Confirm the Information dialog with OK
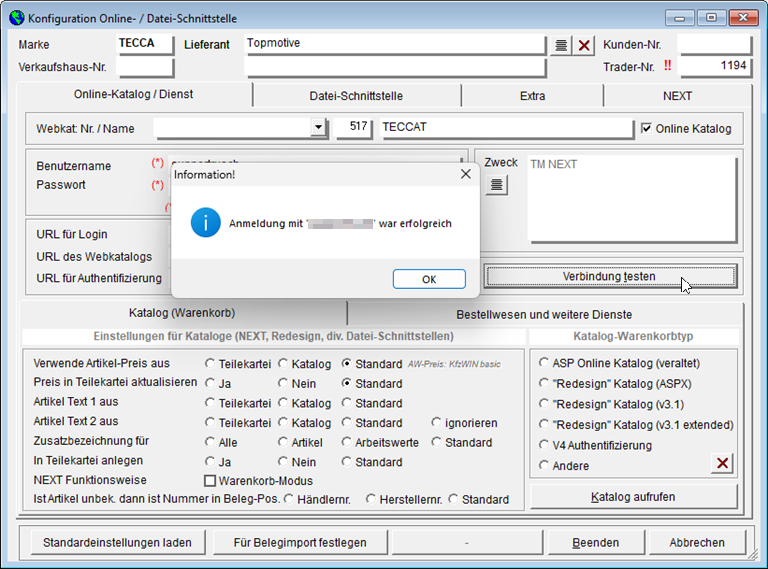Viewport: 768px width, 569px height. click(429, 279)
